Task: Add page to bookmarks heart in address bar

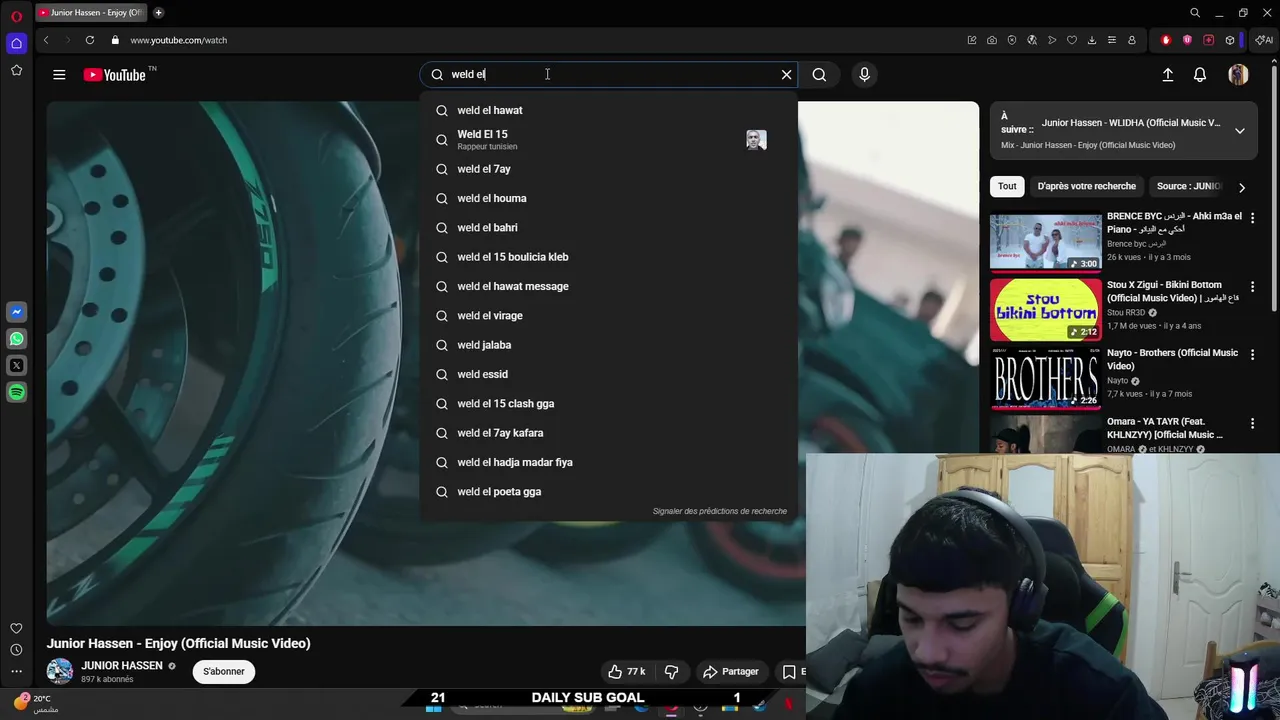Action: 1071,40
